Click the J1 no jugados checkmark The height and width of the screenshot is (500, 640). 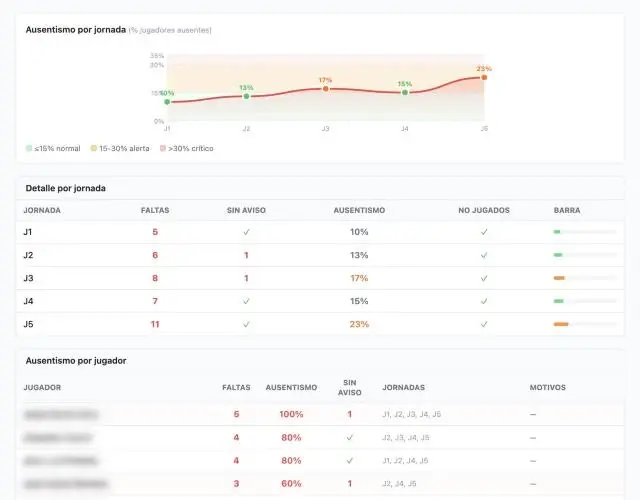point(484,232)
